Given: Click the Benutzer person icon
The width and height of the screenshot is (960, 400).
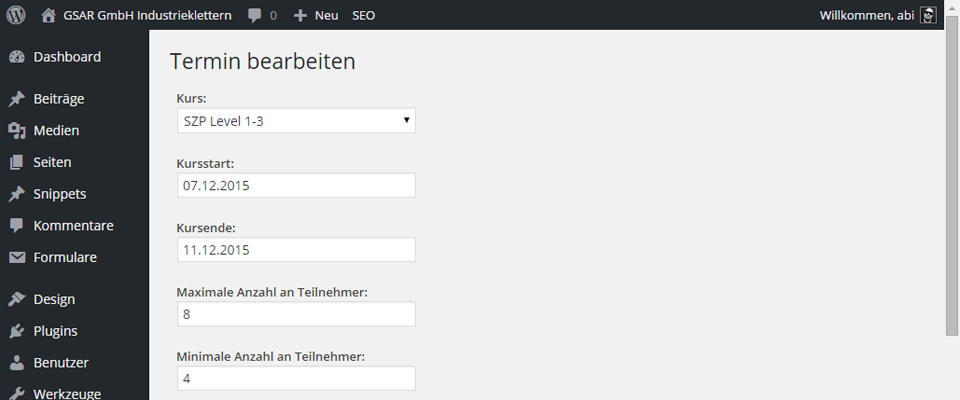Looking at the screenshot, I should [17, 363].
